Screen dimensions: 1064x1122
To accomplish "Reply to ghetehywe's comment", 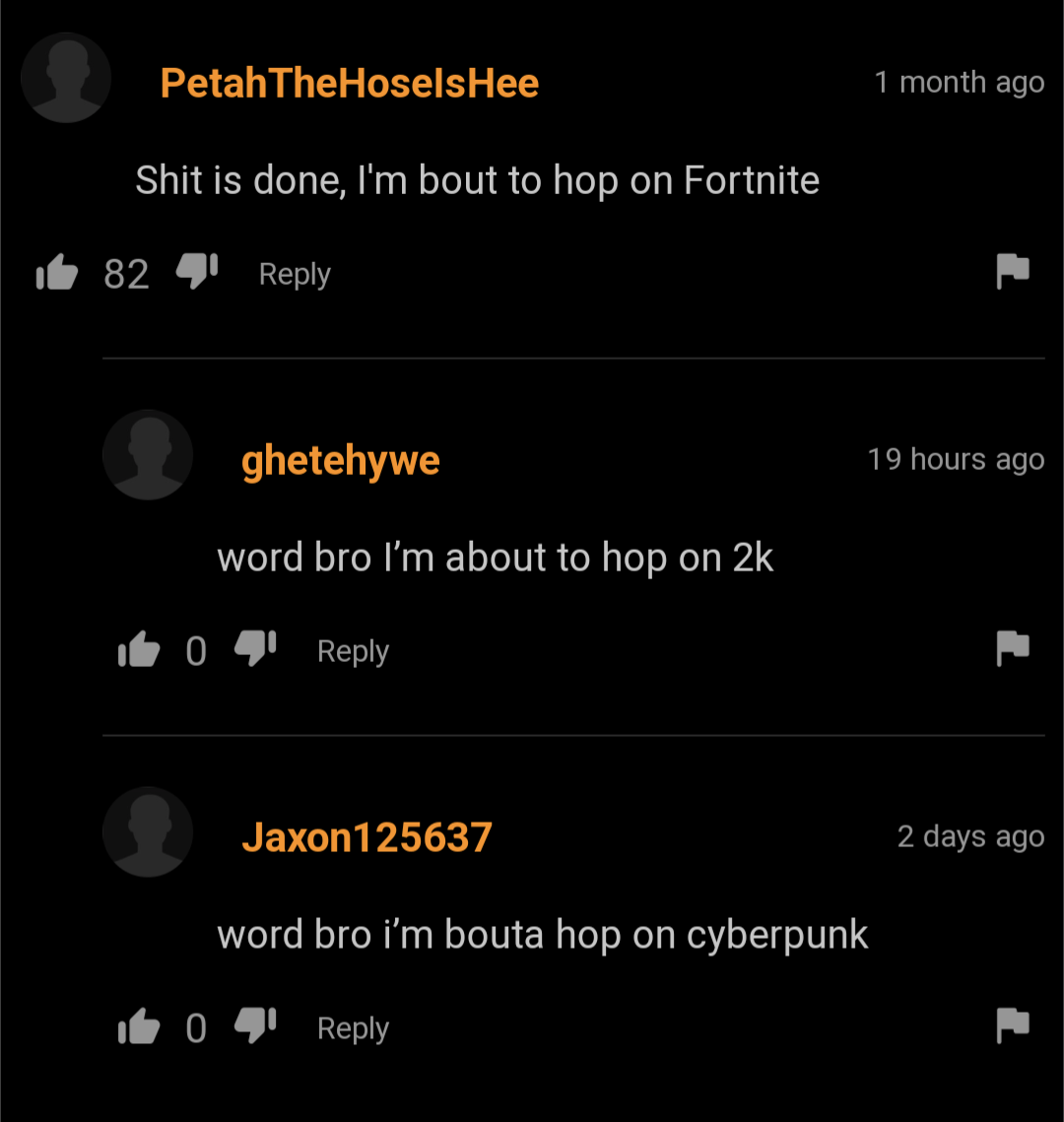I will tap(354, 652).
